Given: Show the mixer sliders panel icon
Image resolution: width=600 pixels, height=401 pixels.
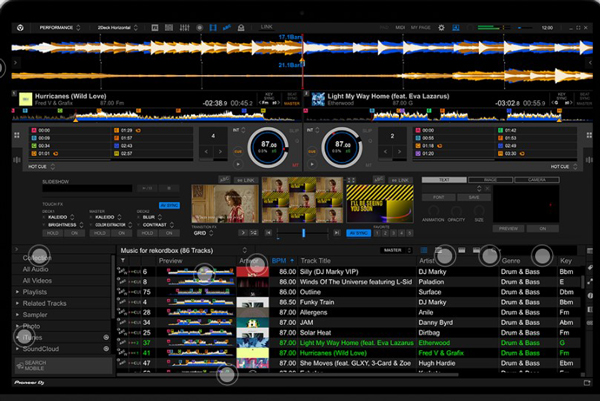Looking at the screenshot, I should tap(184, 28).
